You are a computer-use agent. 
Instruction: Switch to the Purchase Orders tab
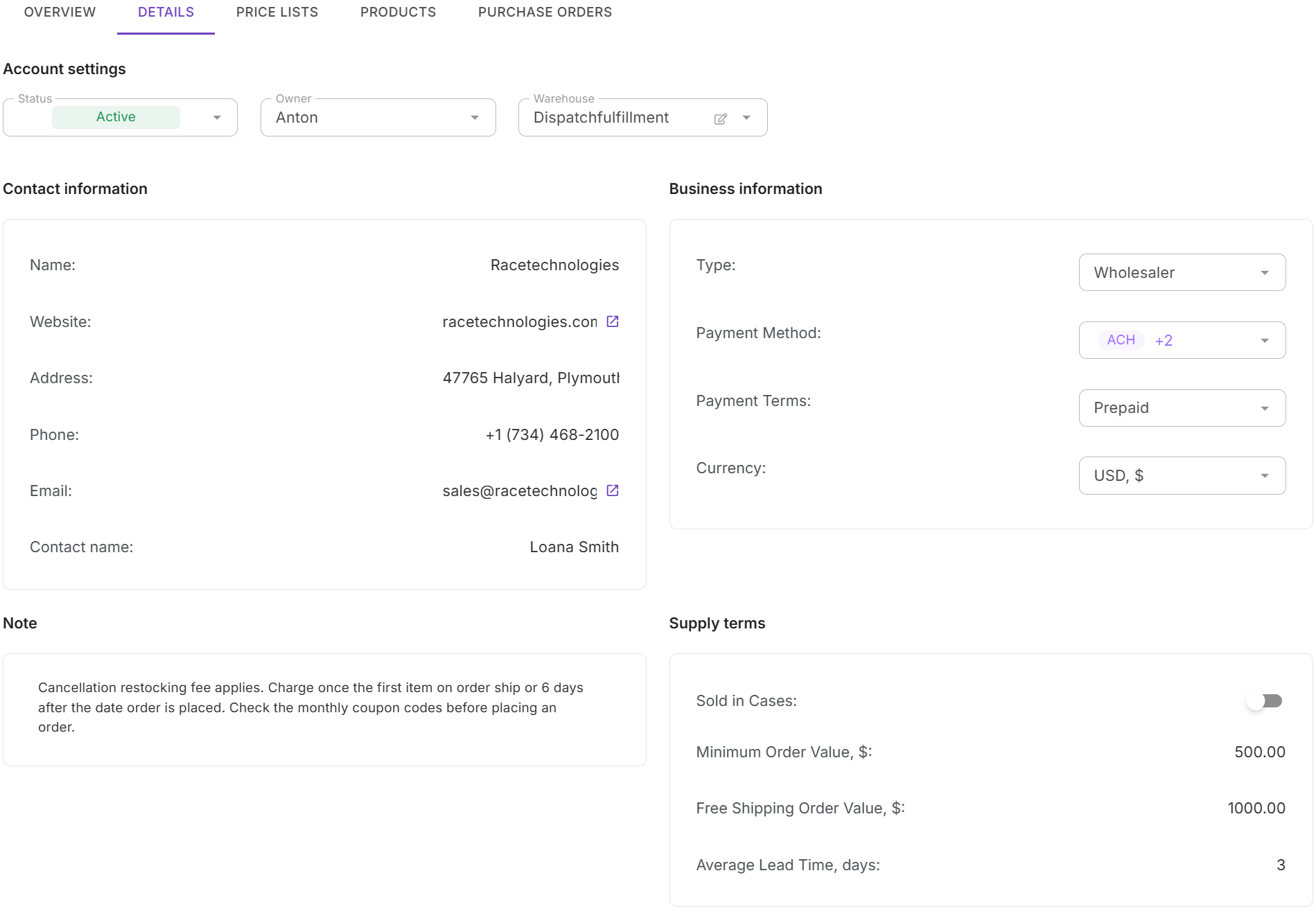pyautogui.click(x=545, y=12)
